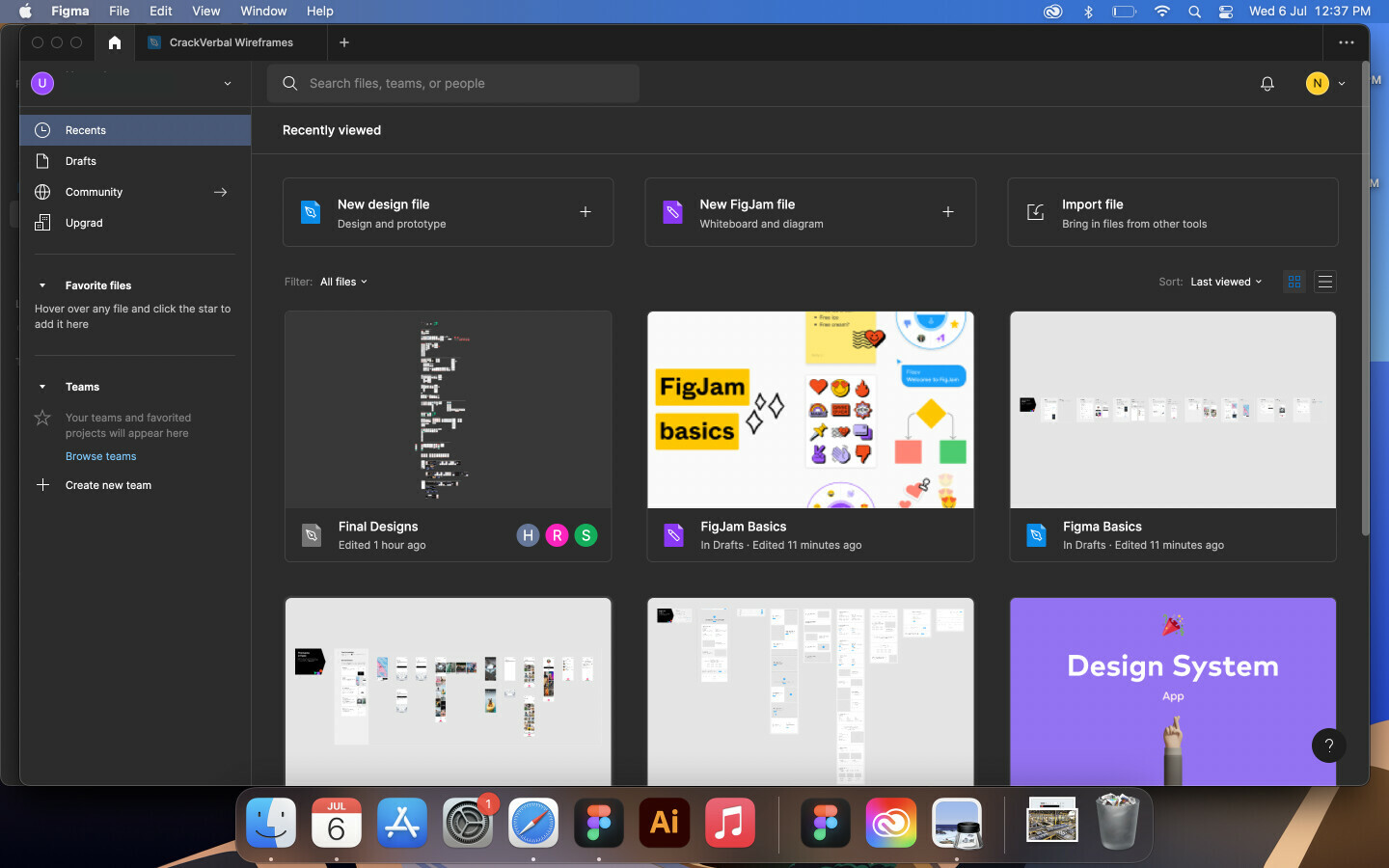This screenshot has height=868, width=1389.
Task: Collapse the Teams section
Action: tap(42, 387)
